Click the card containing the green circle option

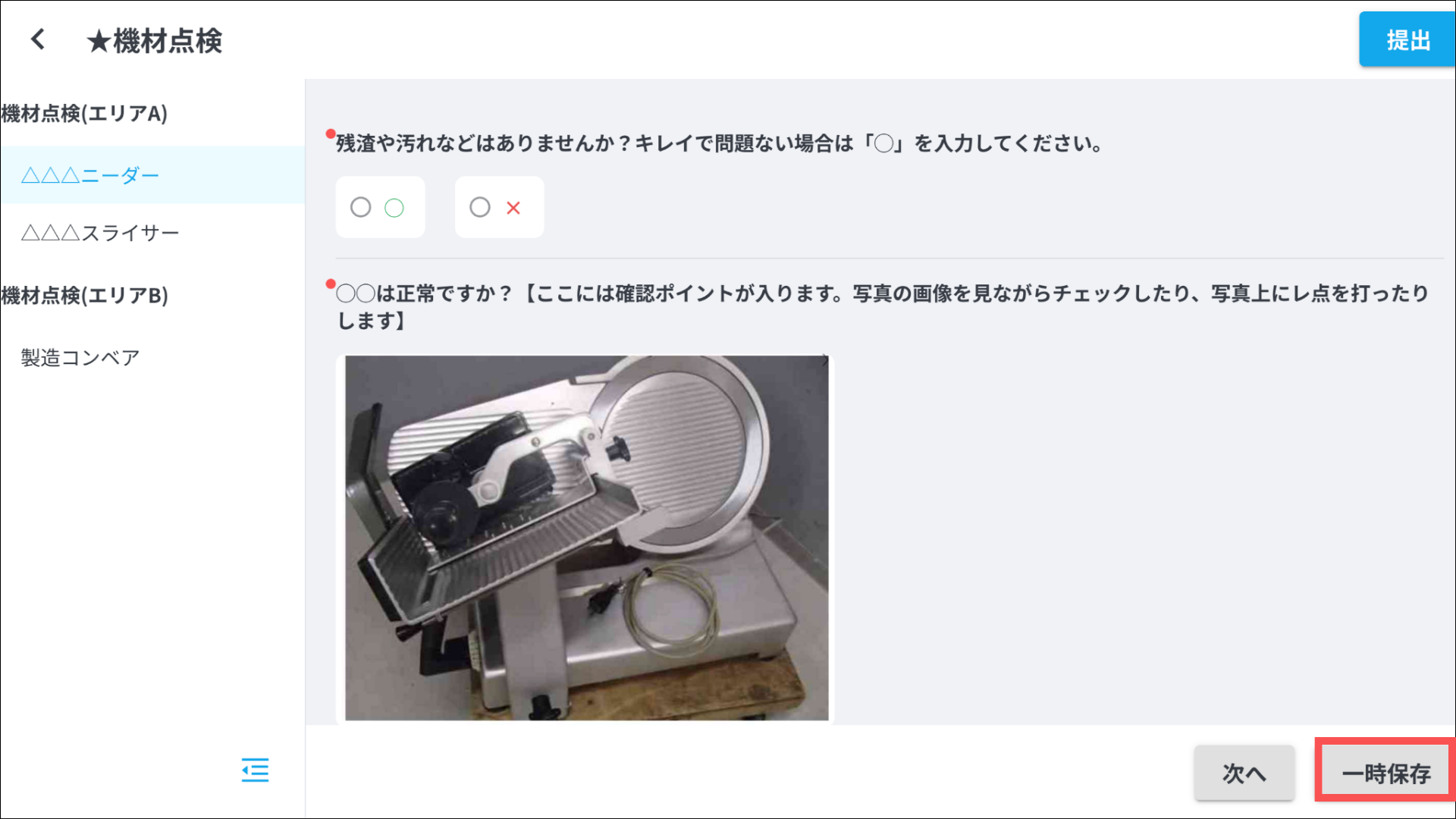(380, 207)
